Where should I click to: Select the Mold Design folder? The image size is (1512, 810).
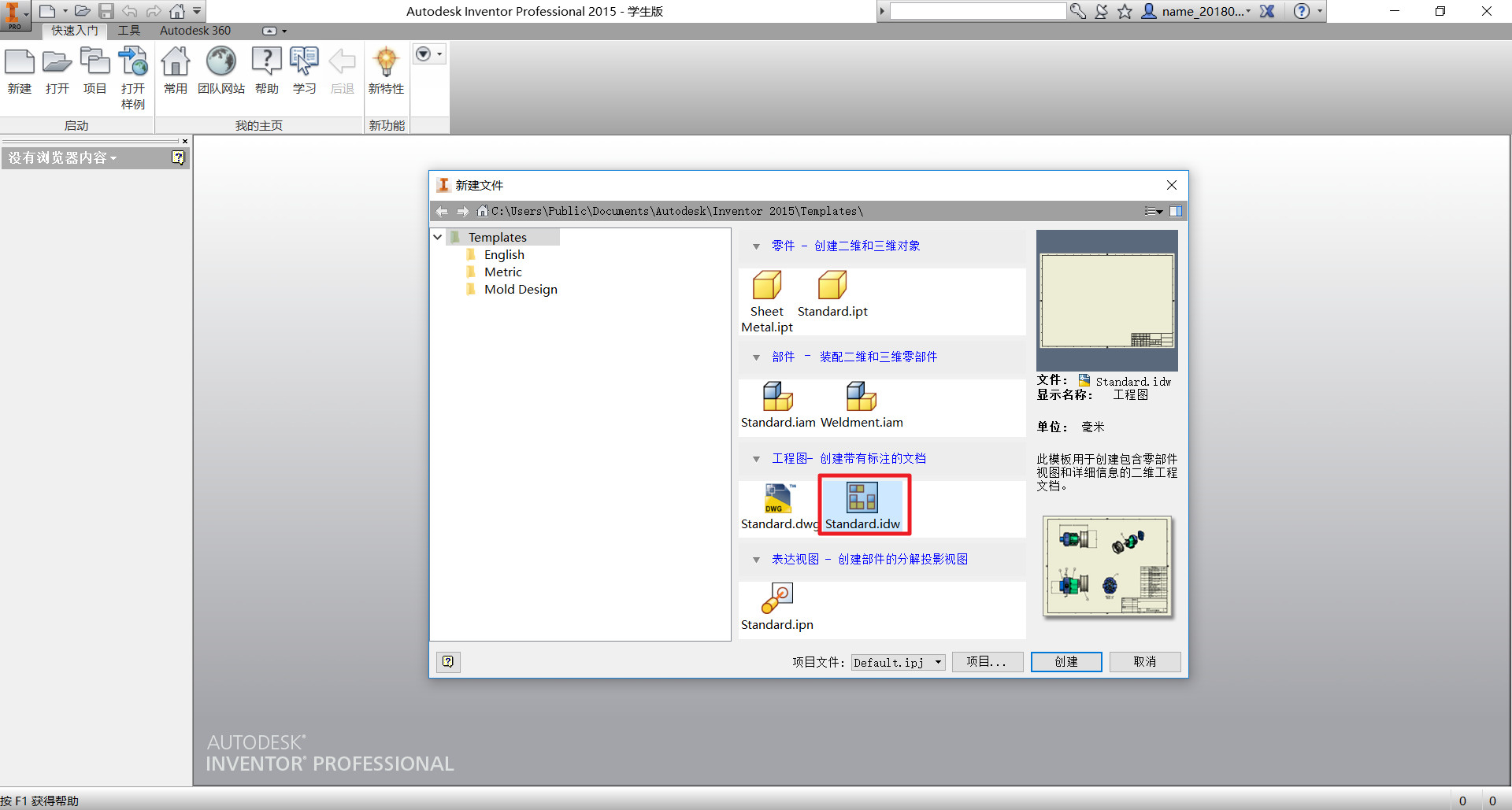[521, 289]
